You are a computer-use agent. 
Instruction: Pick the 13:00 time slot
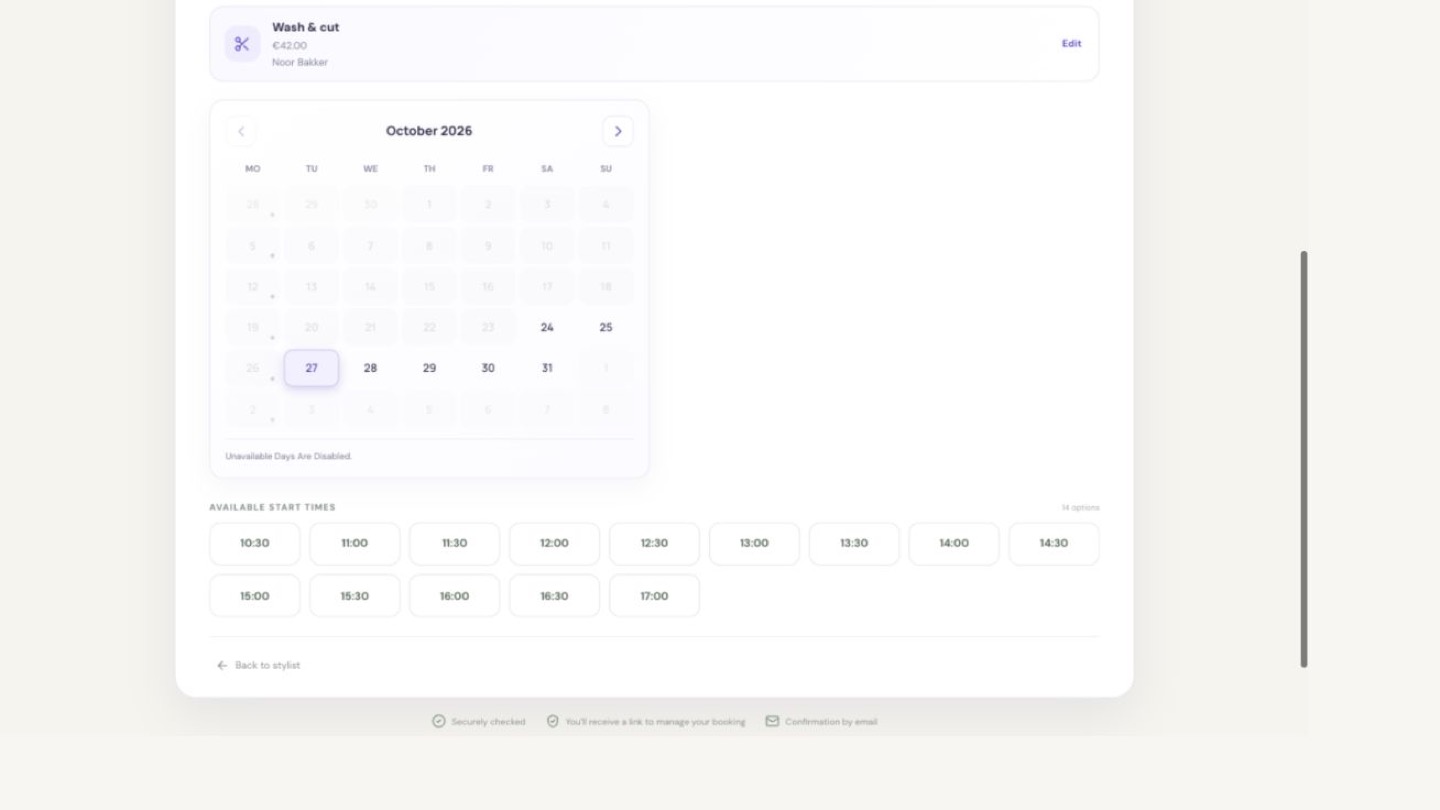point(755,544)
